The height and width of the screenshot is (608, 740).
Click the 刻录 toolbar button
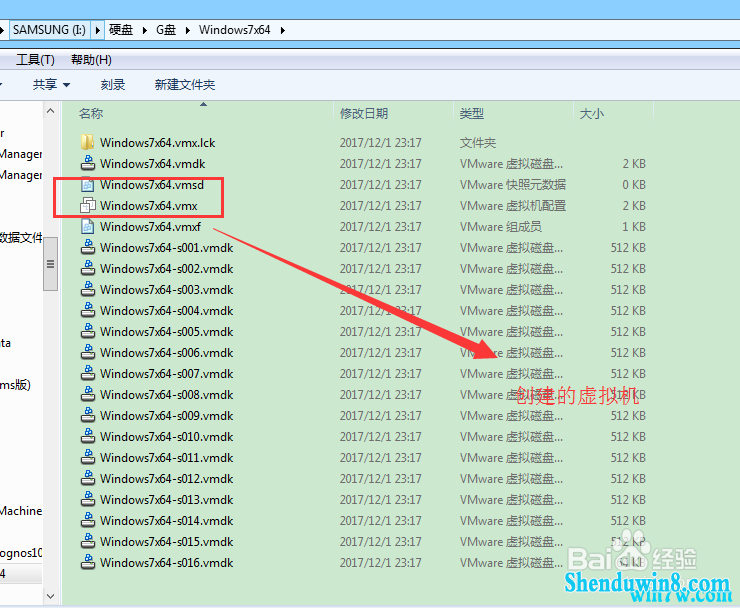pos(113,84)
